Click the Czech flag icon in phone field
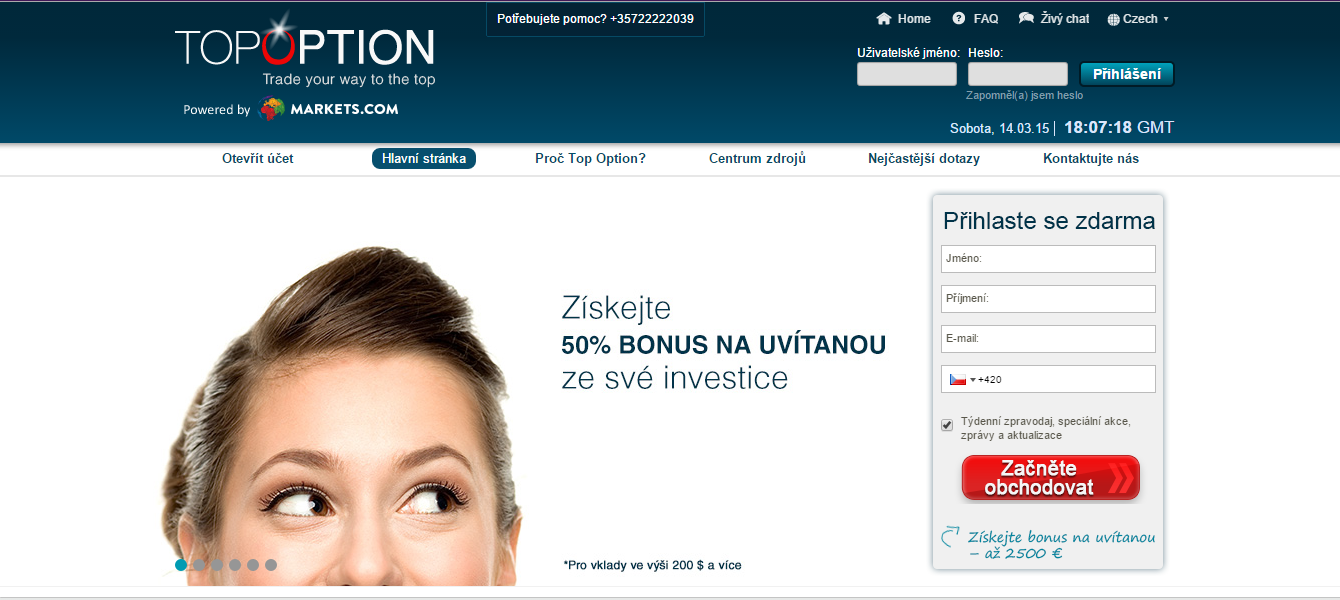Screen dimensions: 1340x600 957,380
